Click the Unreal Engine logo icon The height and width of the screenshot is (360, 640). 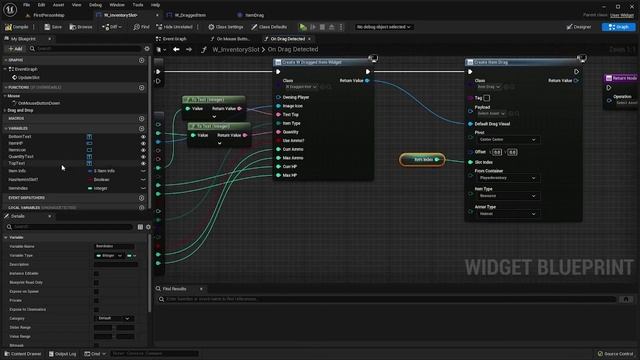pos(10,9)
